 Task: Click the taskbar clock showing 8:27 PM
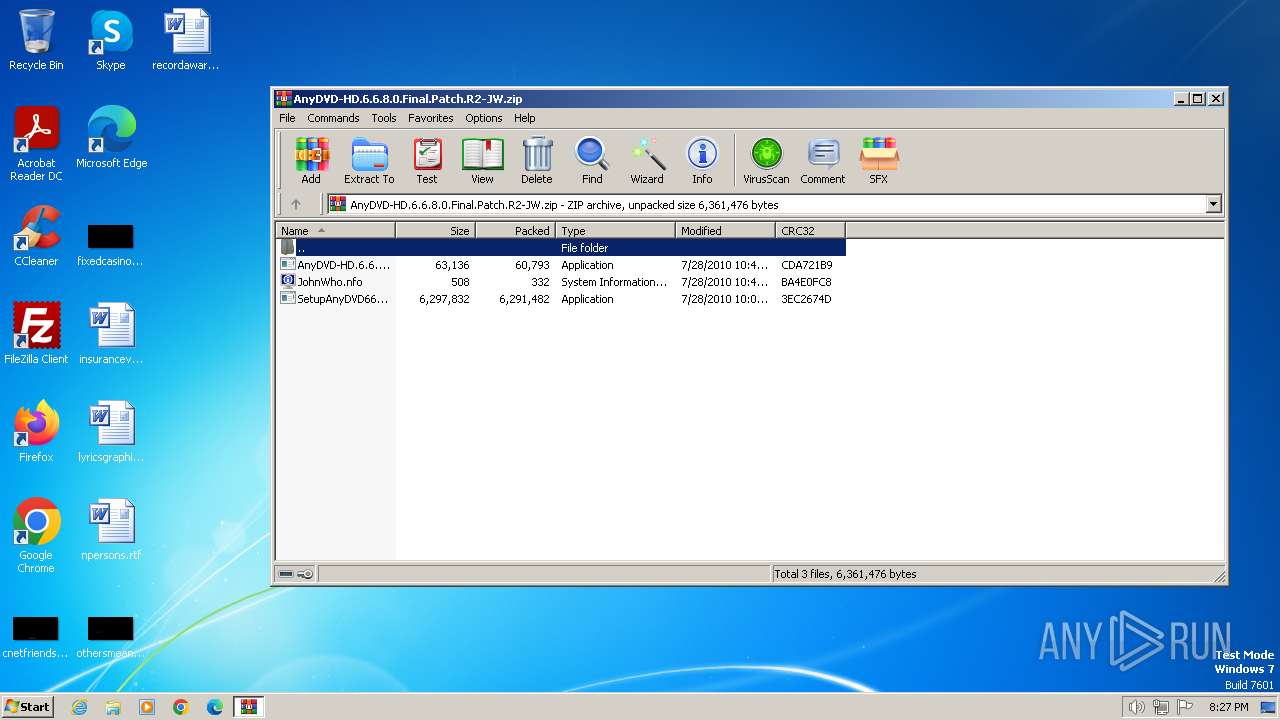pos(1228,707)
